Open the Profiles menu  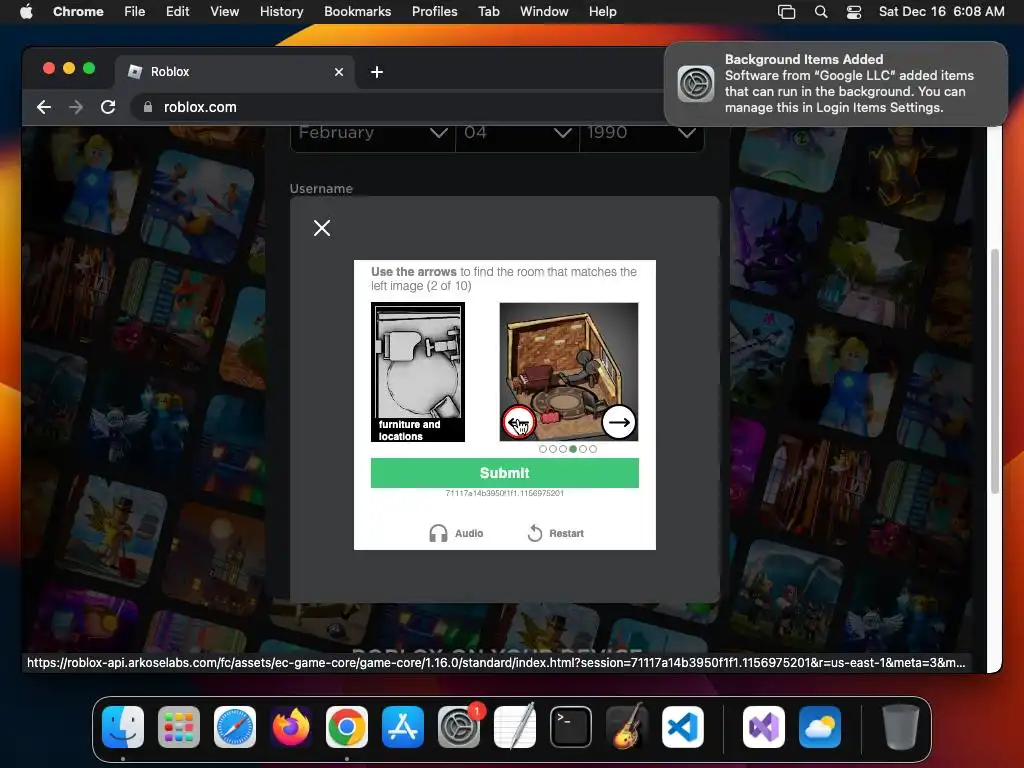434,12
